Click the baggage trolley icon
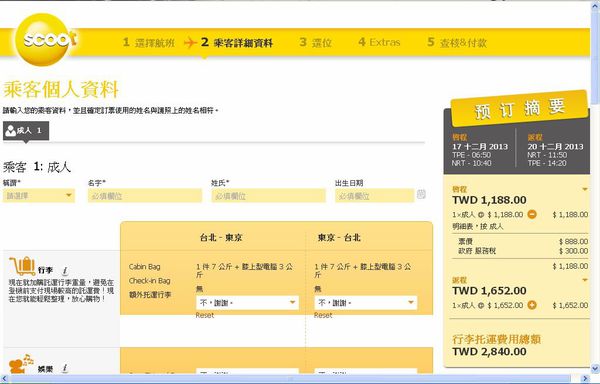This screenshot has height=384, width=600. 22,266
